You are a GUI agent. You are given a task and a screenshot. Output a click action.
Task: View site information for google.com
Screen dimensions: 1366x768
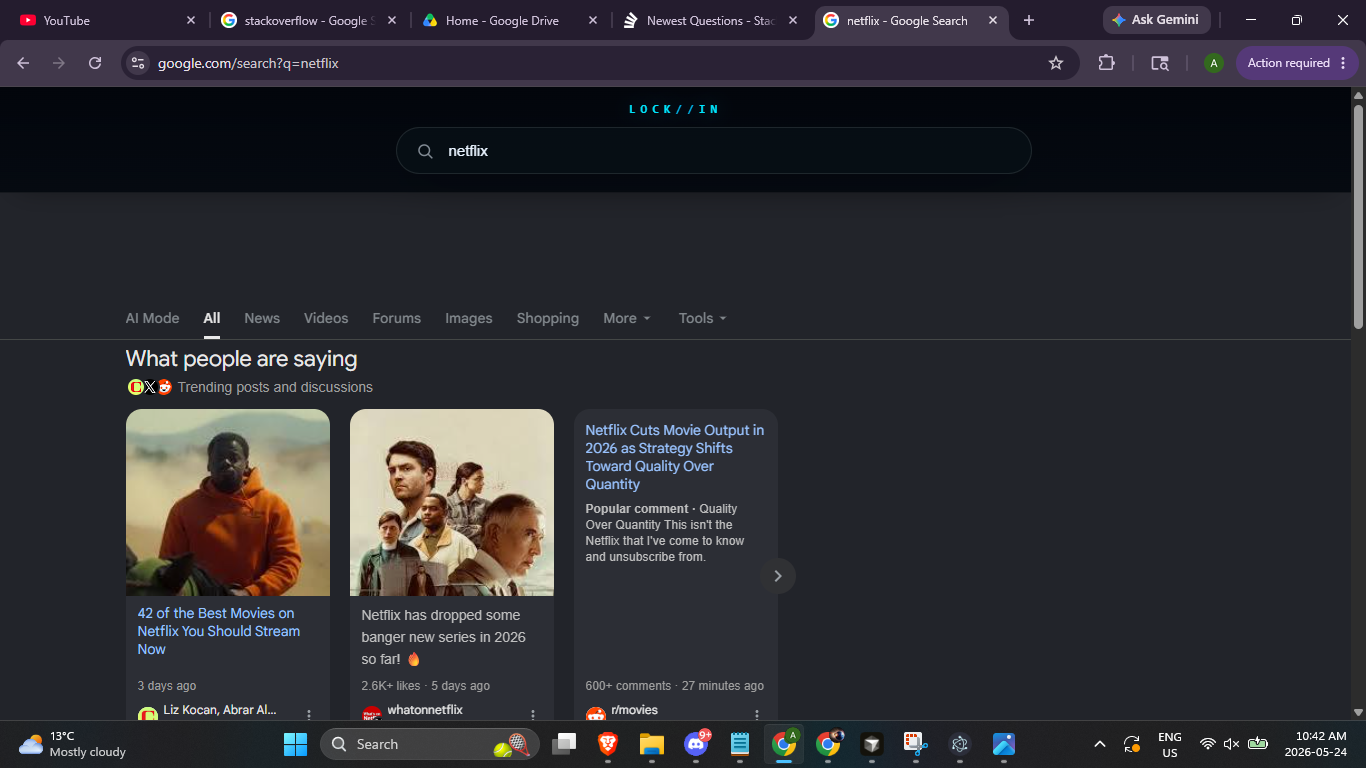[x=138, y=63]
